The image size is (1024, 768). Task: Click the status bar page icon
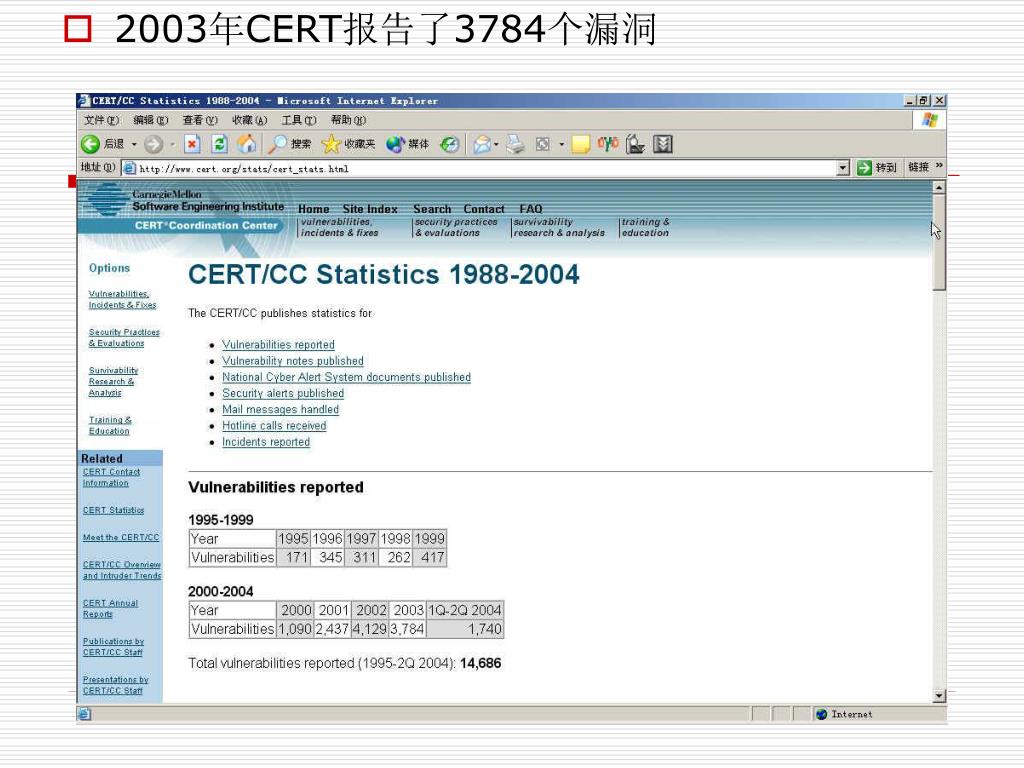click(x=84, y=714)
